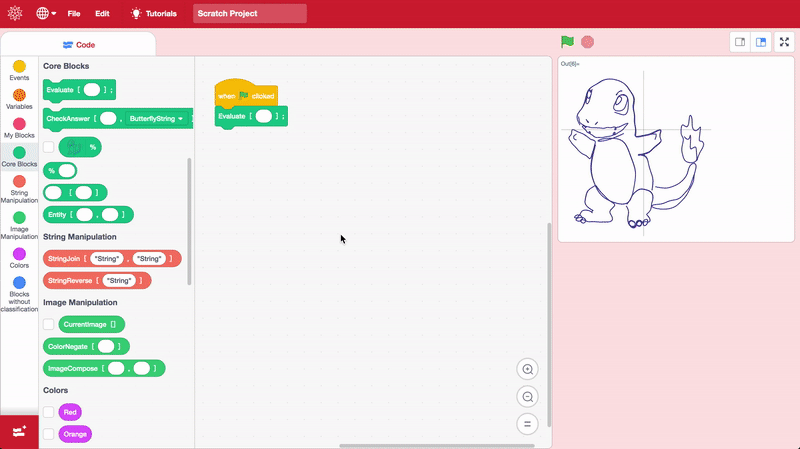Open the globe language selector

[45, 13]
